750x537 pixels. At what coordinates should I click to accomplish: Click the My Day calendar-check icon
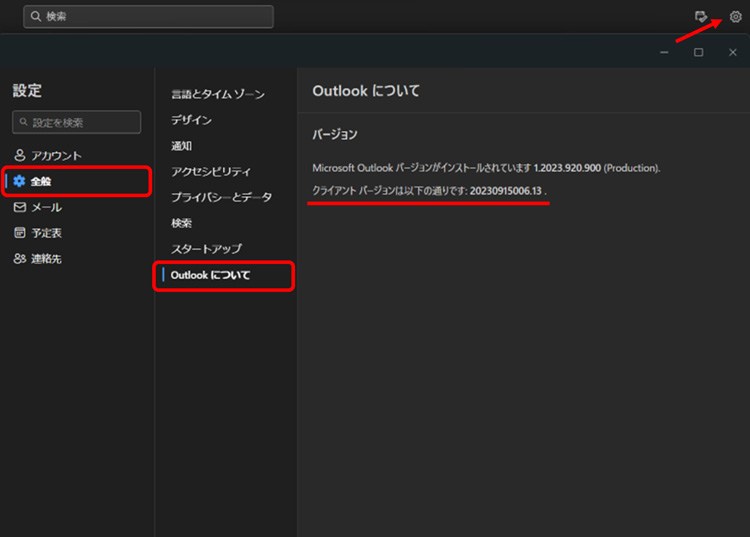pos(701,17)
